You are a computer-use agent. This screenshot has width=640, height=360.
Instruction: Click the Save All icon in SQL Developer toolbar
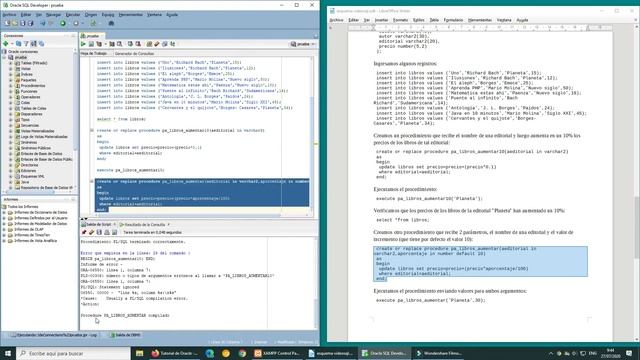pos(30,23)
